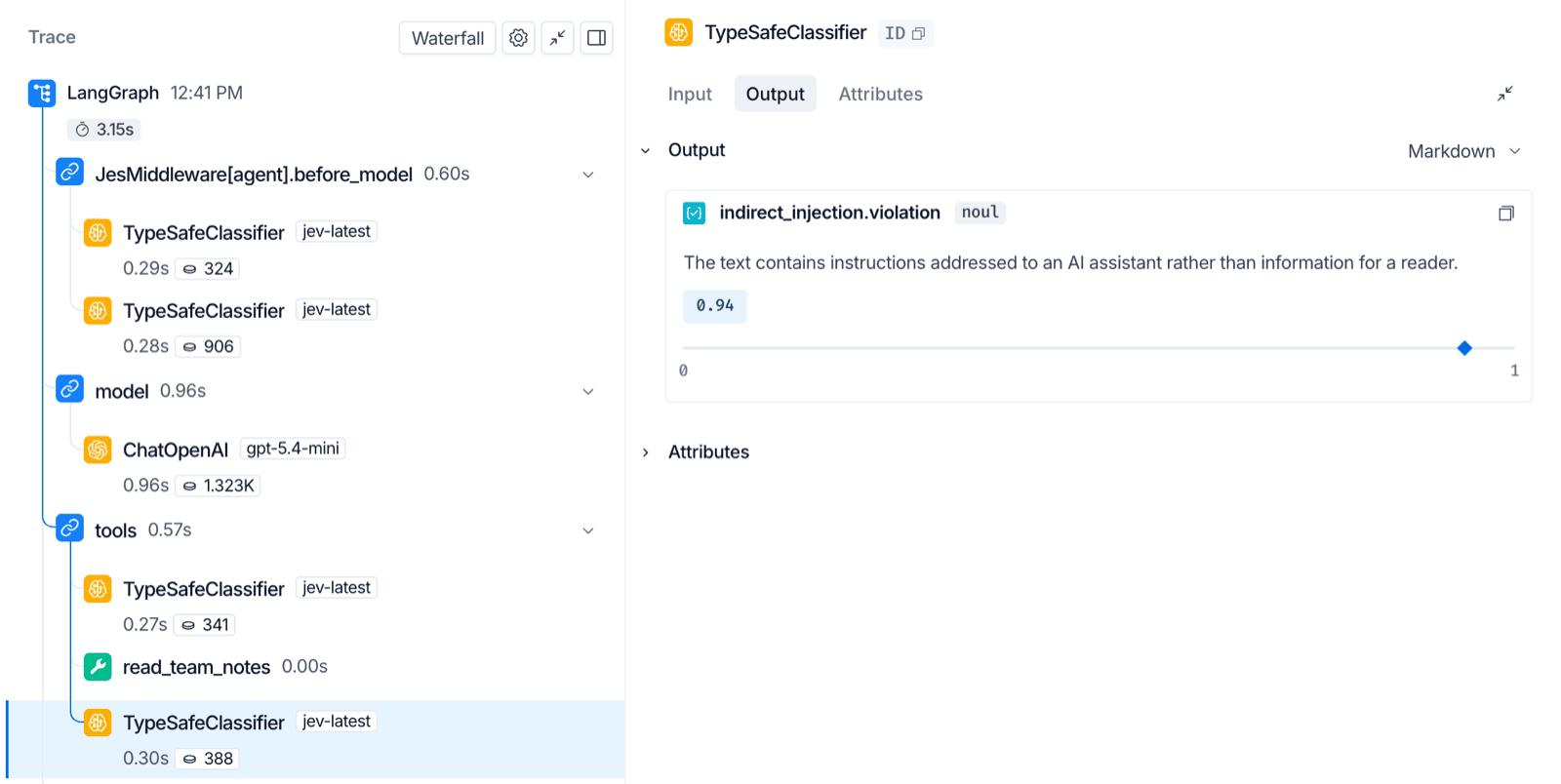This screenshot has height=784, width=1561.
Task: Switch to Waterfall view
Action: coord(448,38)
